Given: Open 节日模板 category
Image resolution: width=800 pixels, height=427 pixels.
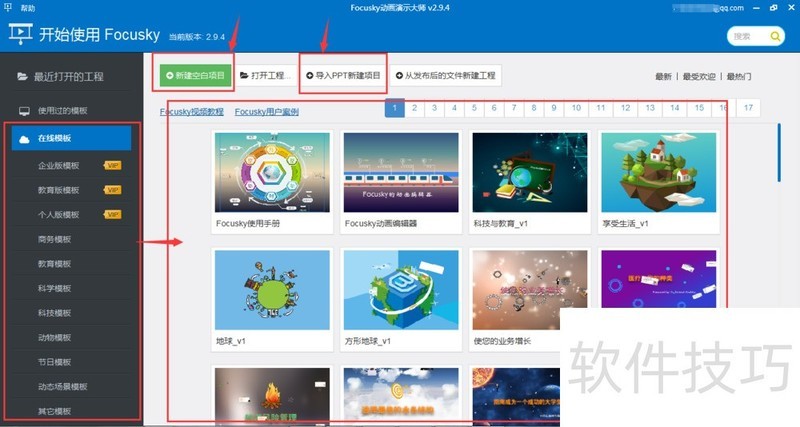Looking at the screenshot, I should pos(55,362).
